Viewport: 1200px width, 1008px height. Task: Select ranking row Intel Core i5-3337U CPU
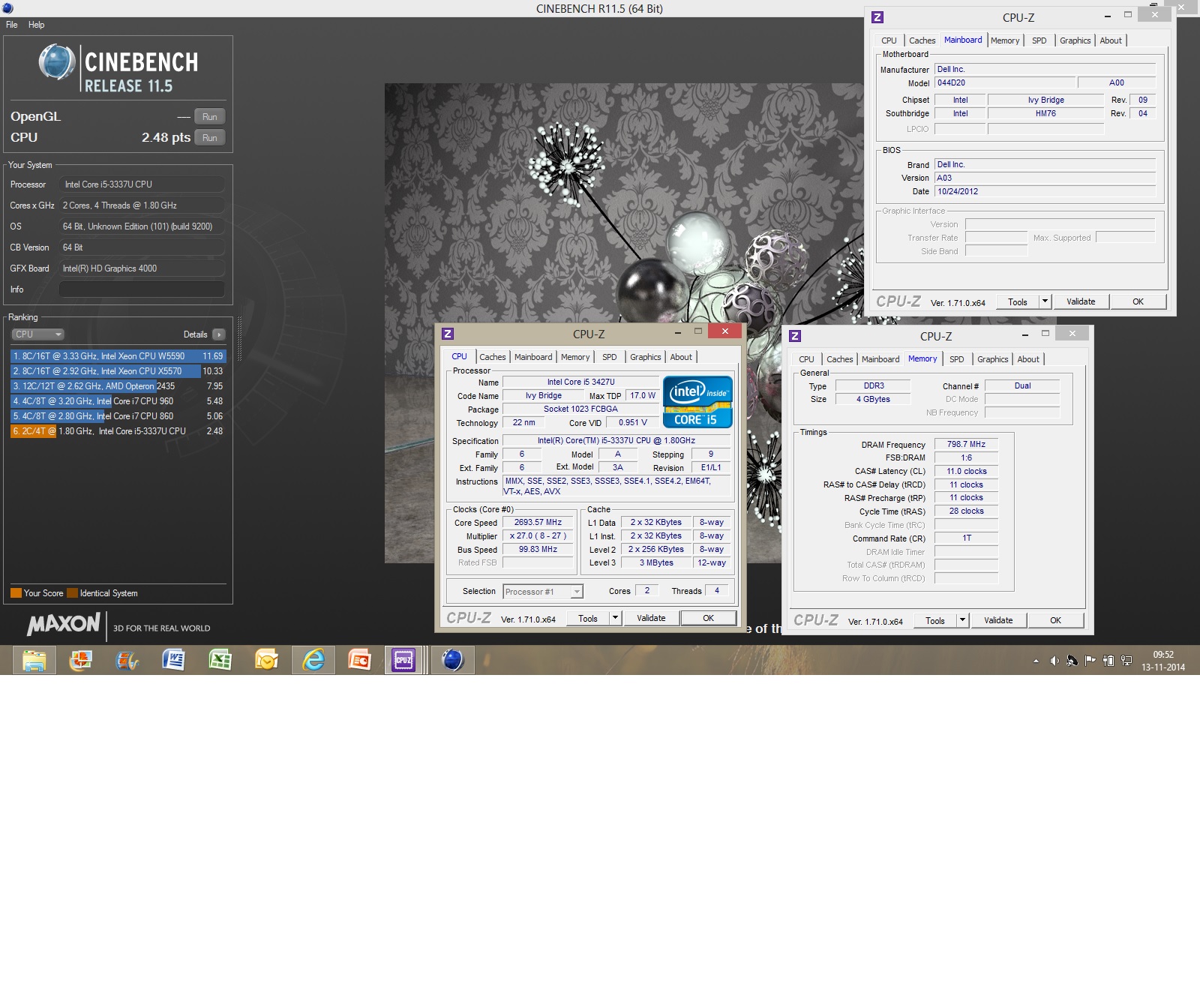coord(118,431)
